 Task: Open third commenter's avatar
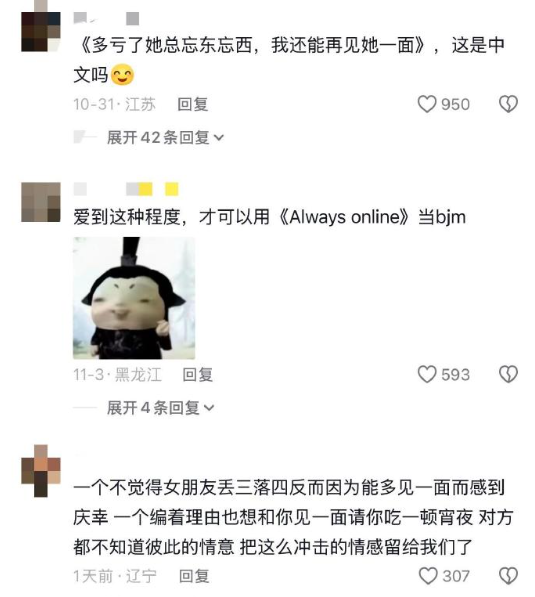pyautogui.click(x=41, y=471)
